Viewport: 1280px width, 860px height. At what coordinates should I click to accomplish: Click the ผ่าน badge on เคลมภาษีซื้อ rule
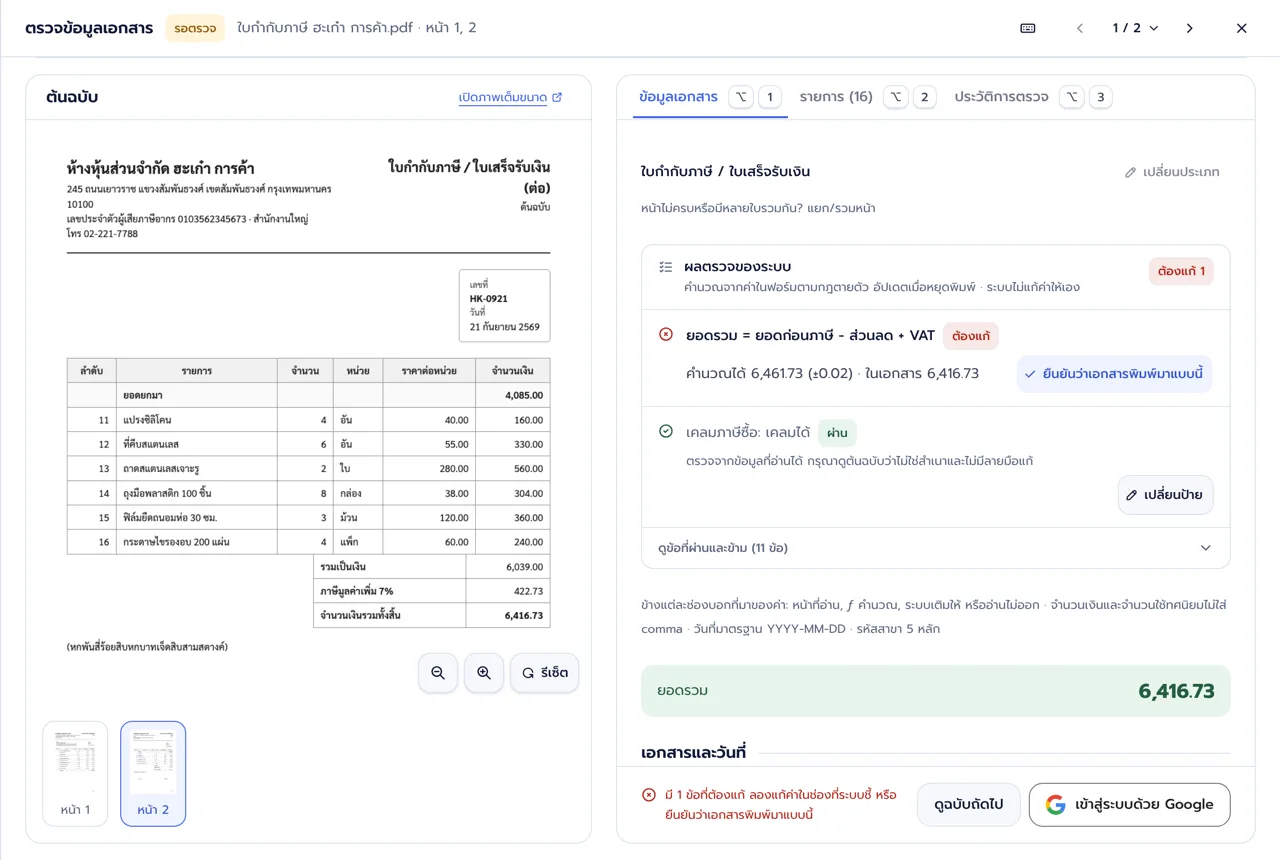point(837,433)
